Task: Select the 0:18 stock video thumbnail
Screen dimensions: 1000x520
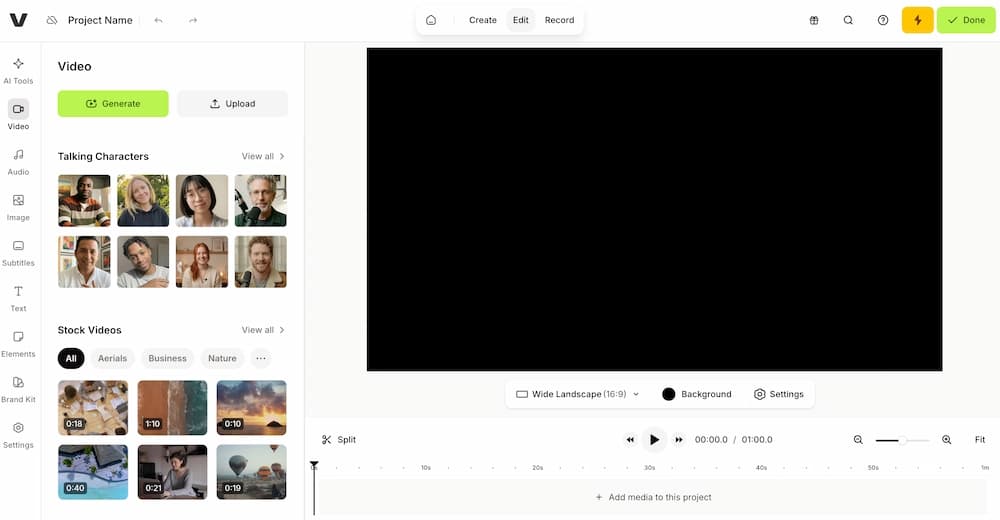Action: [93, 408]
